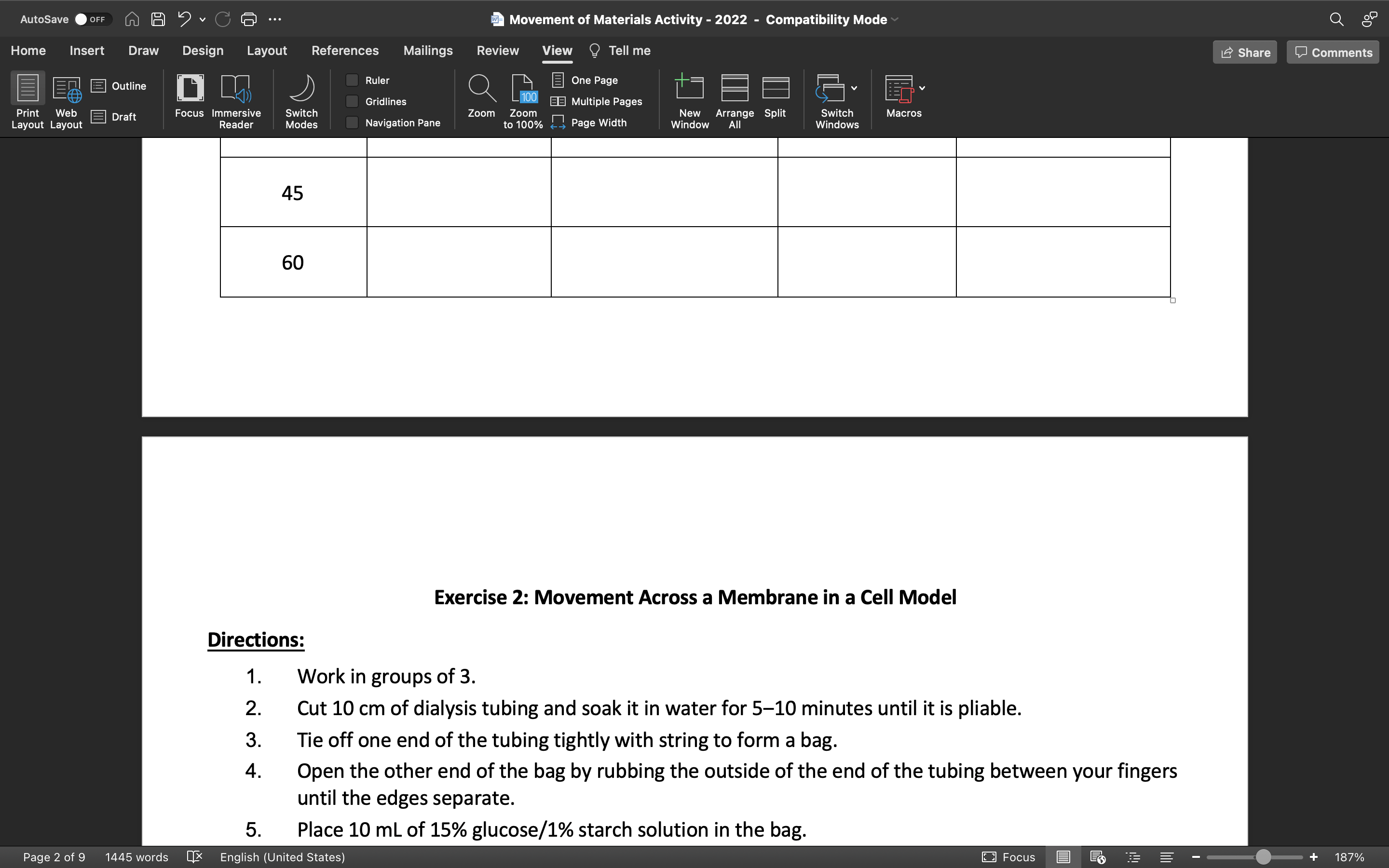The height and width of the screenshot is (868, 1389).
Task: Click the word count status bar
Action: pyautogui.click(x=137, y=857)
